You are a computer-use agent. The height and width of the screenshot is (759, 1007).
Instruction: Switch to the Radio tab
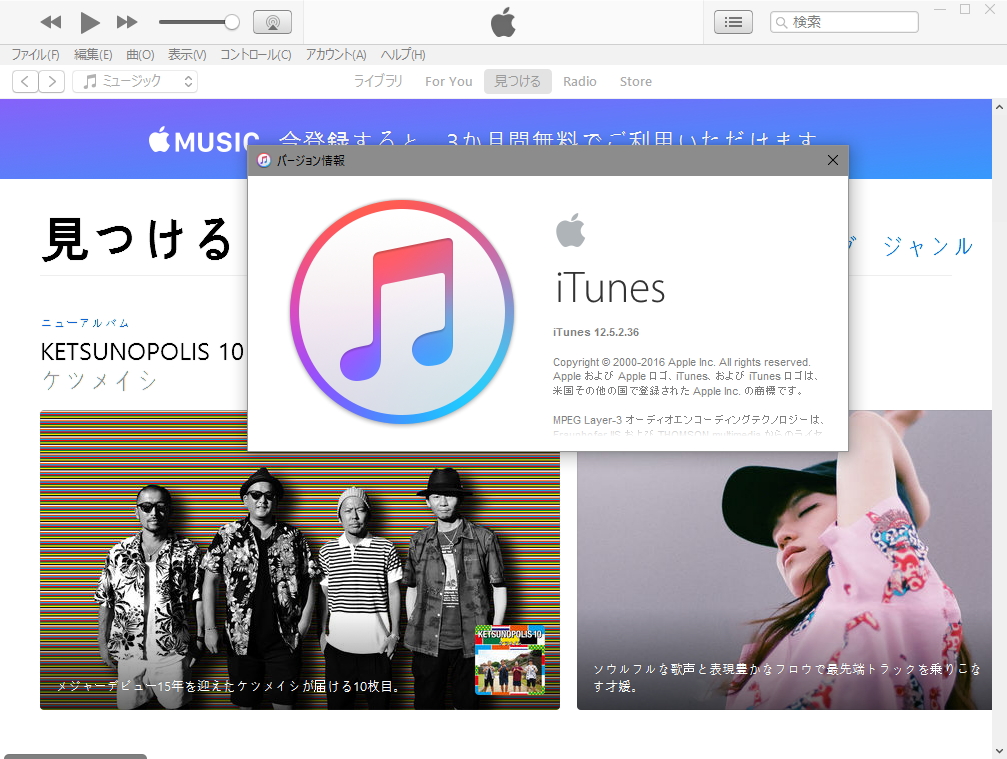(x=580, y=81)
